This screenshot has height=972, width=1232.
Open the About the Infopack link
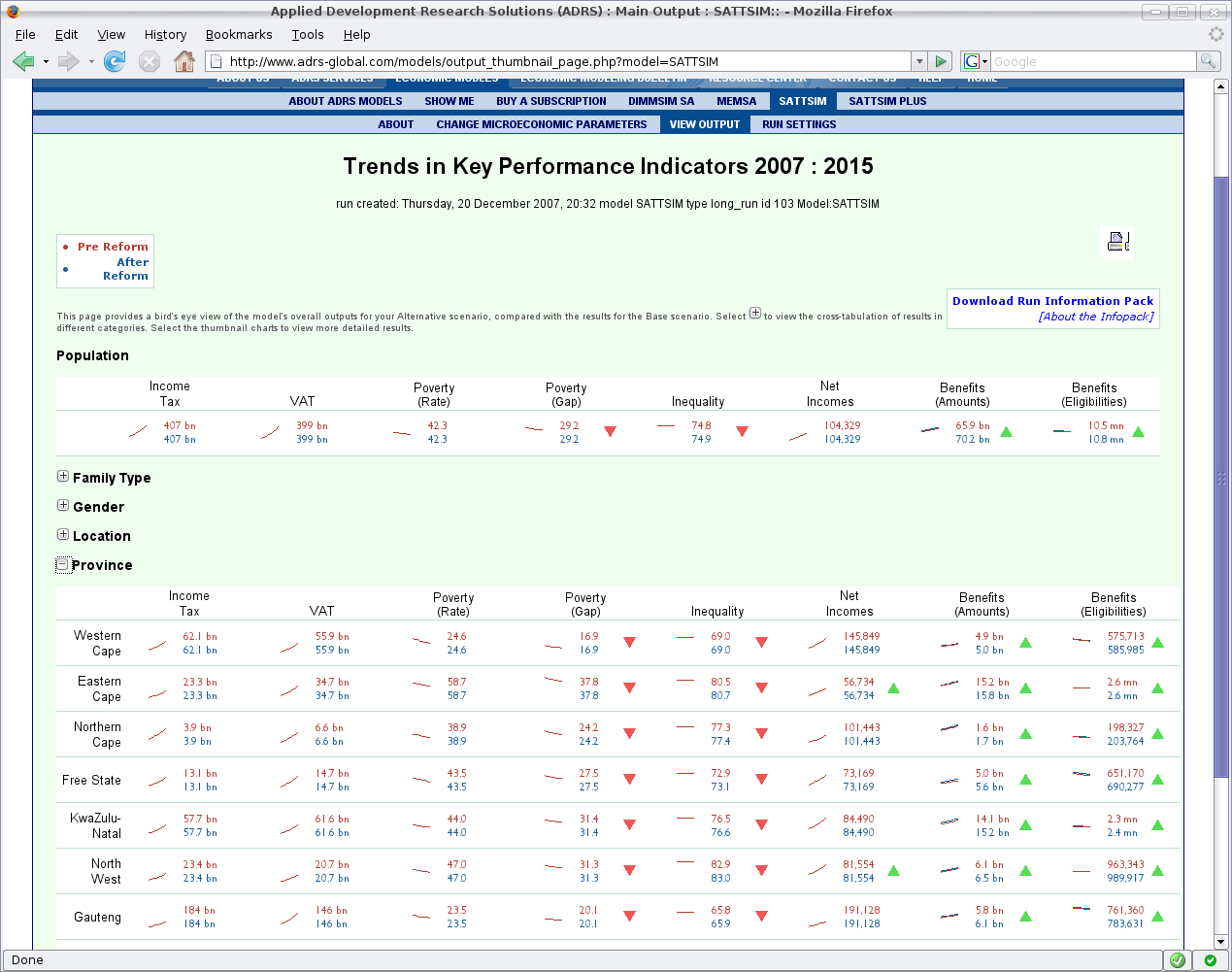pos(1095,317)
